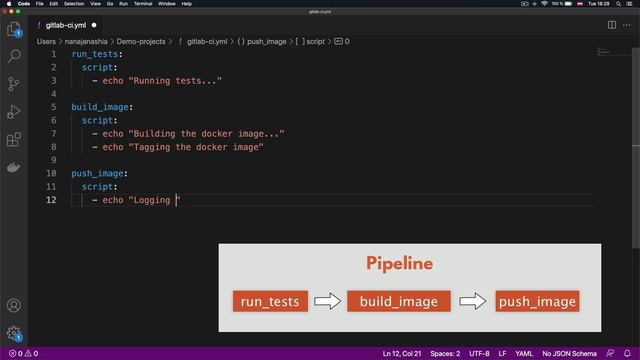Click the "Tagging the docker image" string
640x360 pixels.
point(196,147)
